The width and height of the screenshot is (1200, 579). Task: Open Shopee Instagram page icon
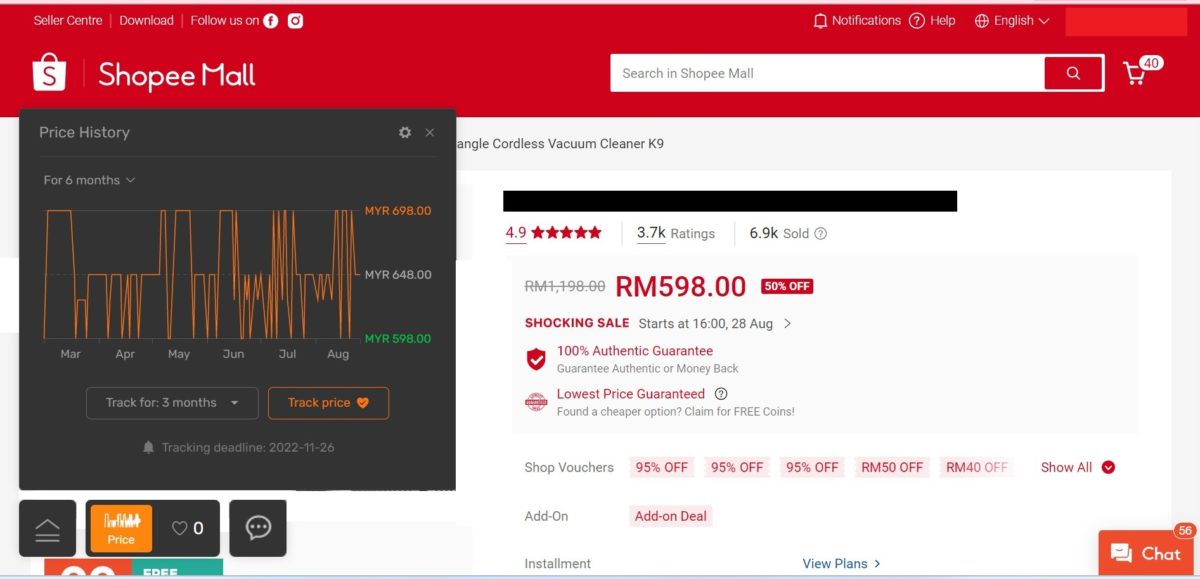(x=295, y=21)
